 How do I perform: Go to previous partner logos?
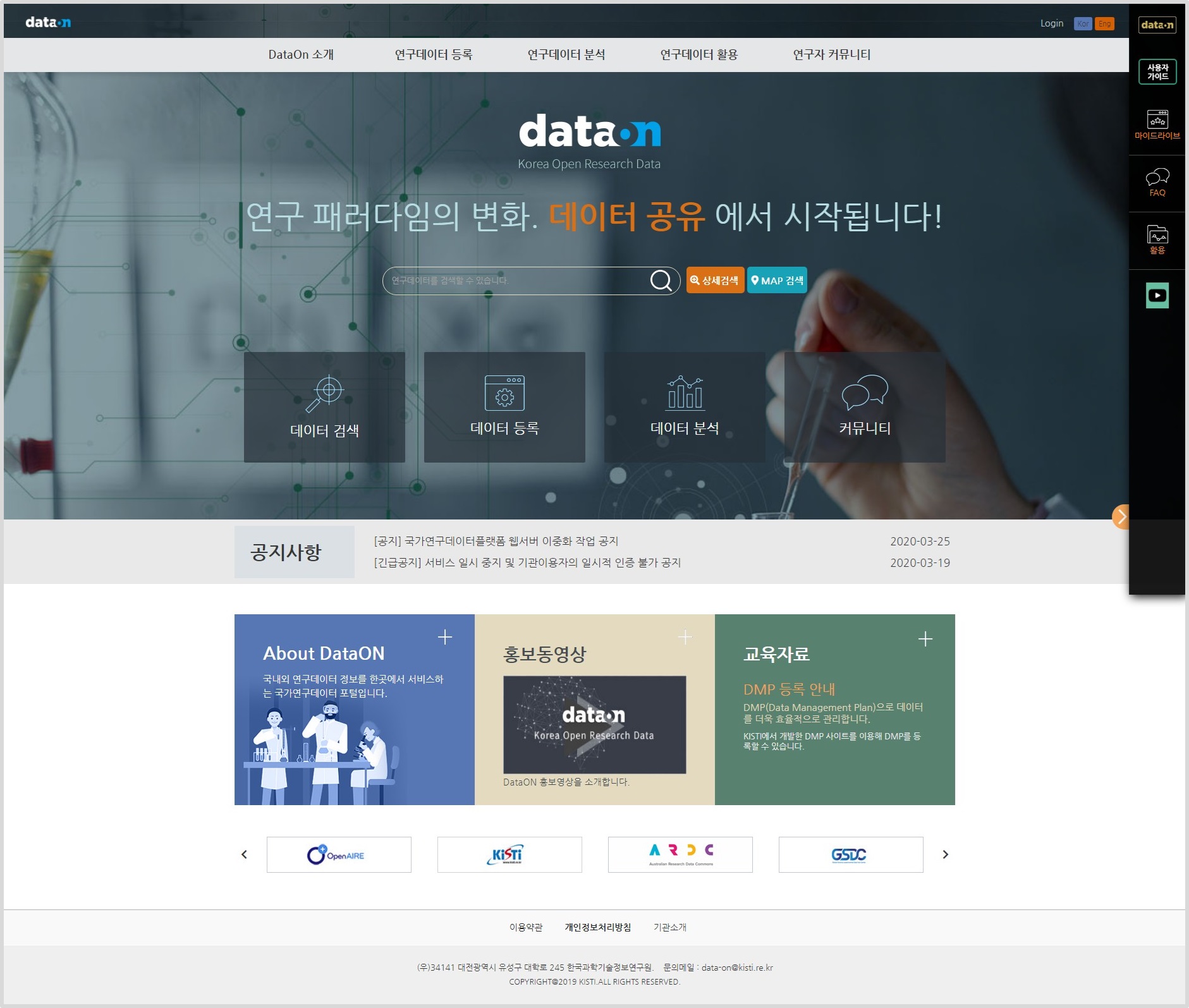tap(245, 855)
